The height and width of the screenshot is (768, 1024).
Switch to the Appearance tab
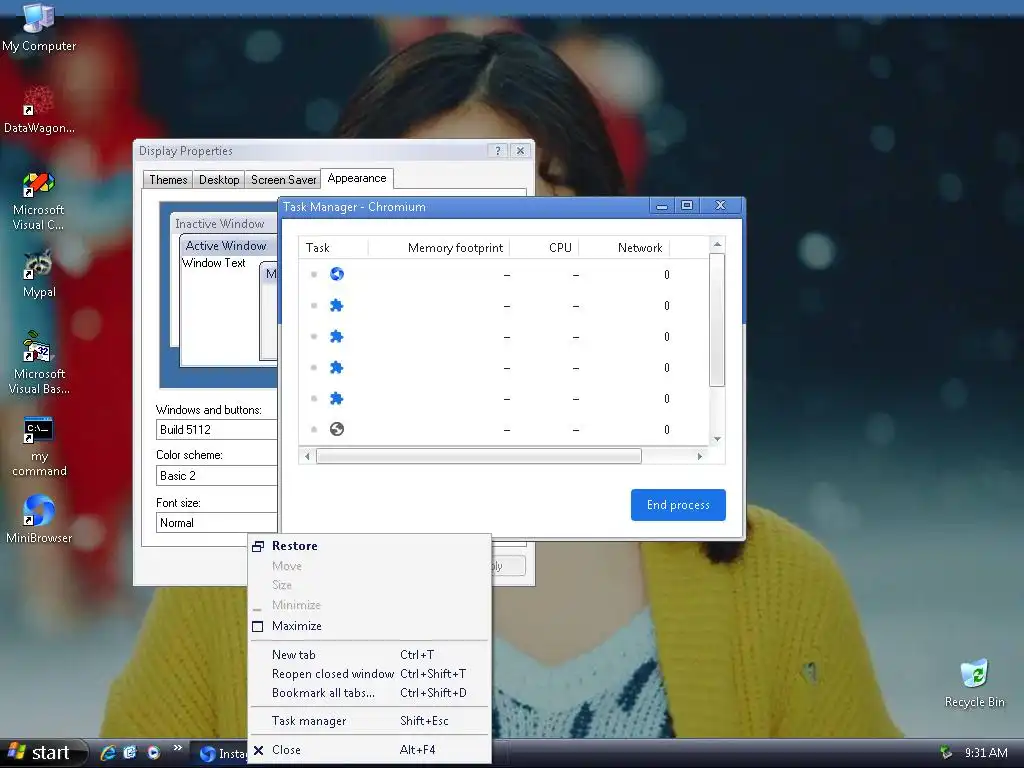(x=357, y=178)
